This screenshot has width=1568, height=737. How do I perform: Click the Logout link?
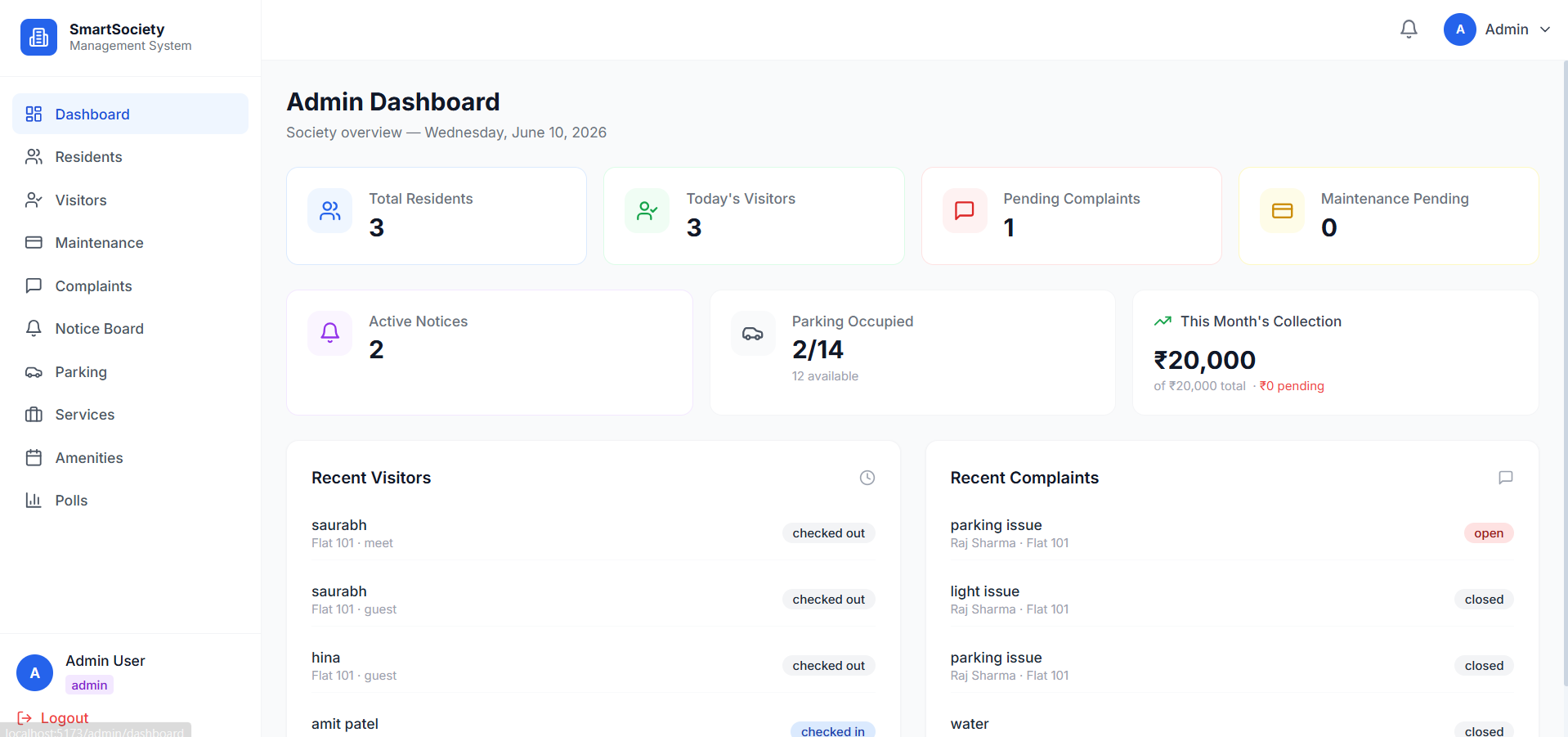[x=53, y=718]
